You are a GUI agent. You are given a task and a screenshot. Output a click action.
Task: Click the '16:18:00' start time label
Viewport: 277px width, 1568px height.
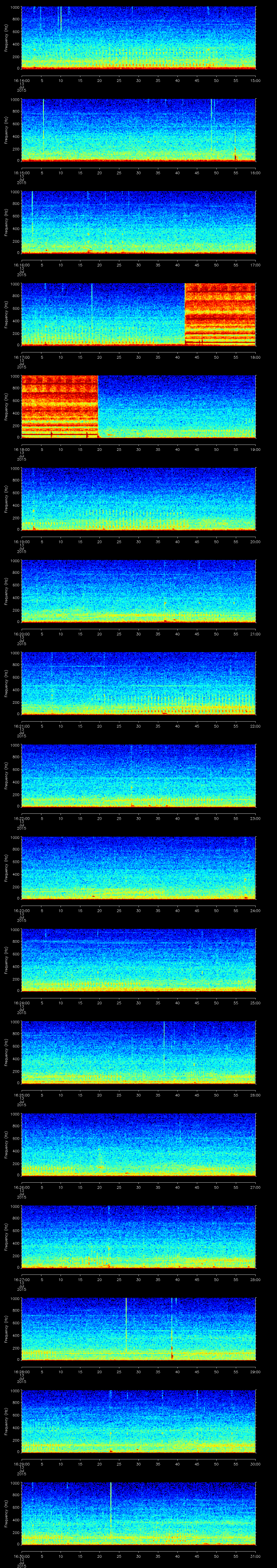coord(21,449)
